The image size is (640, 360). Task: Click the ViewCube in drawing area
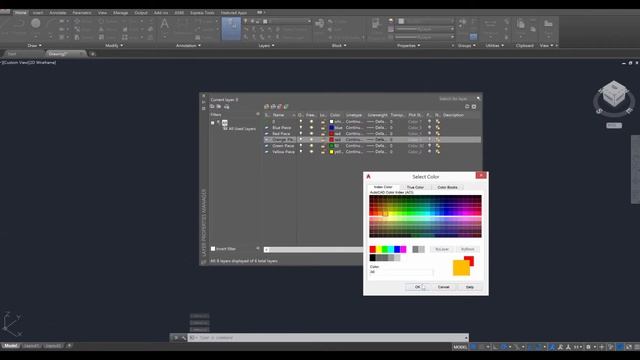tap(614, 94)
